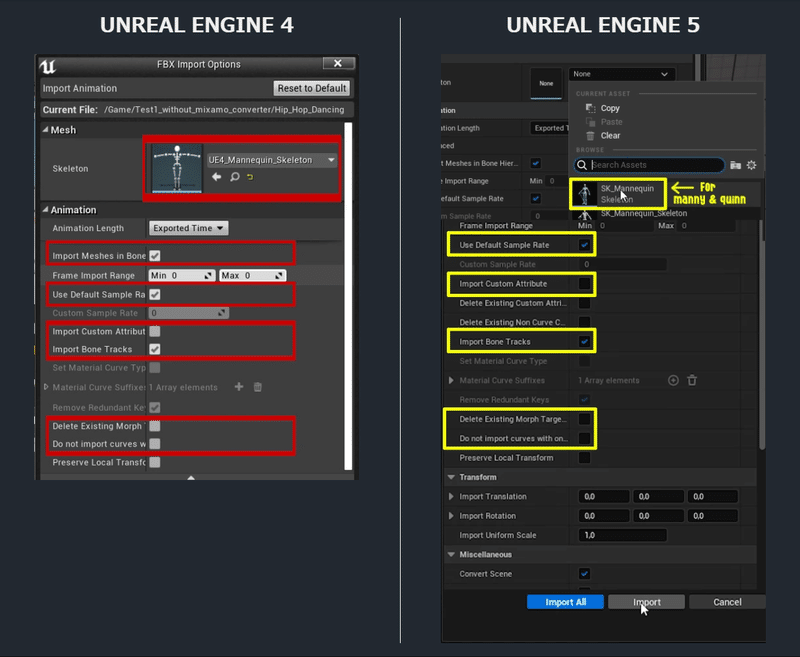Select second SK_Mannequin_Skeleton list entry
The height and width of the screenshot is (657, 800).
pyautogui.click(x=643, y=213)
